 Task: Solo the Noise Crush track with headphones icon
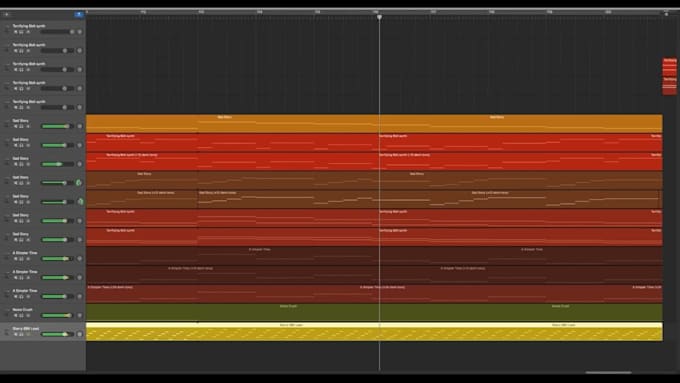[21, 315]
